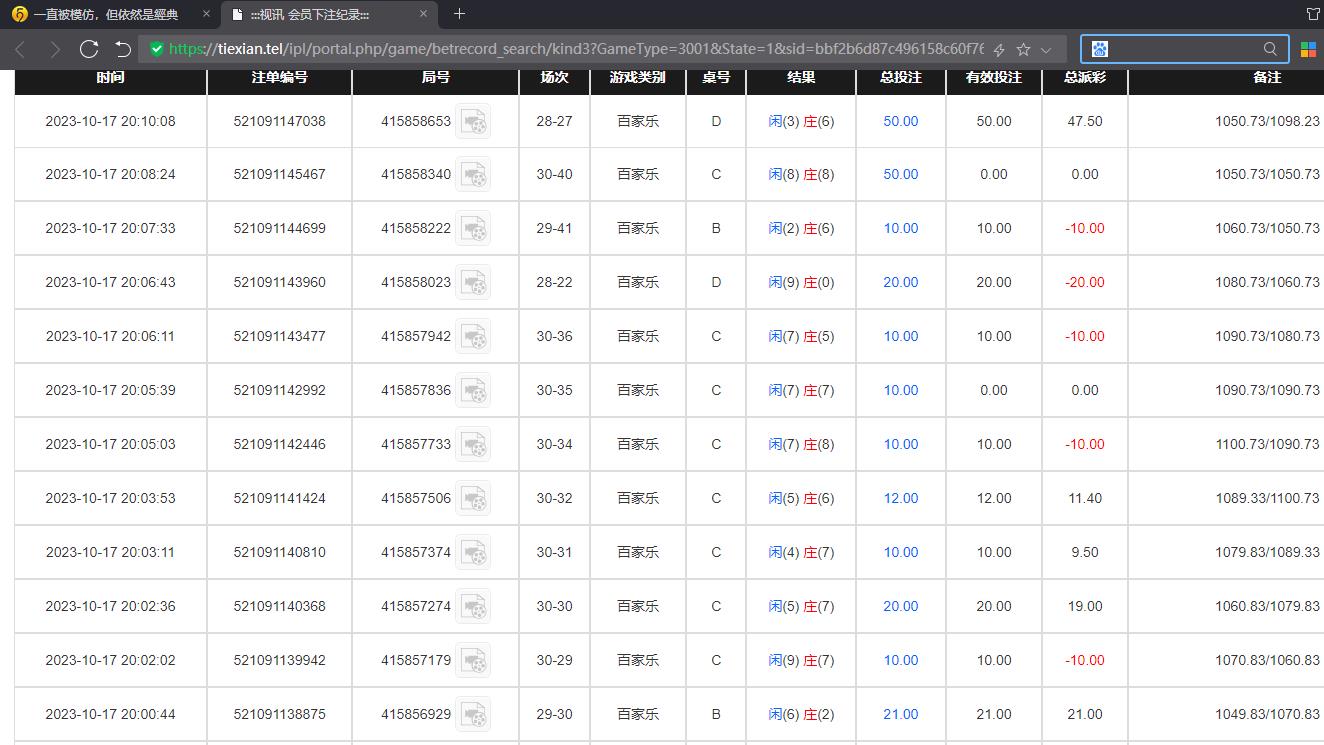Open video replay icon for round 415857506
1324x745 pixels.
coord(473,499)
